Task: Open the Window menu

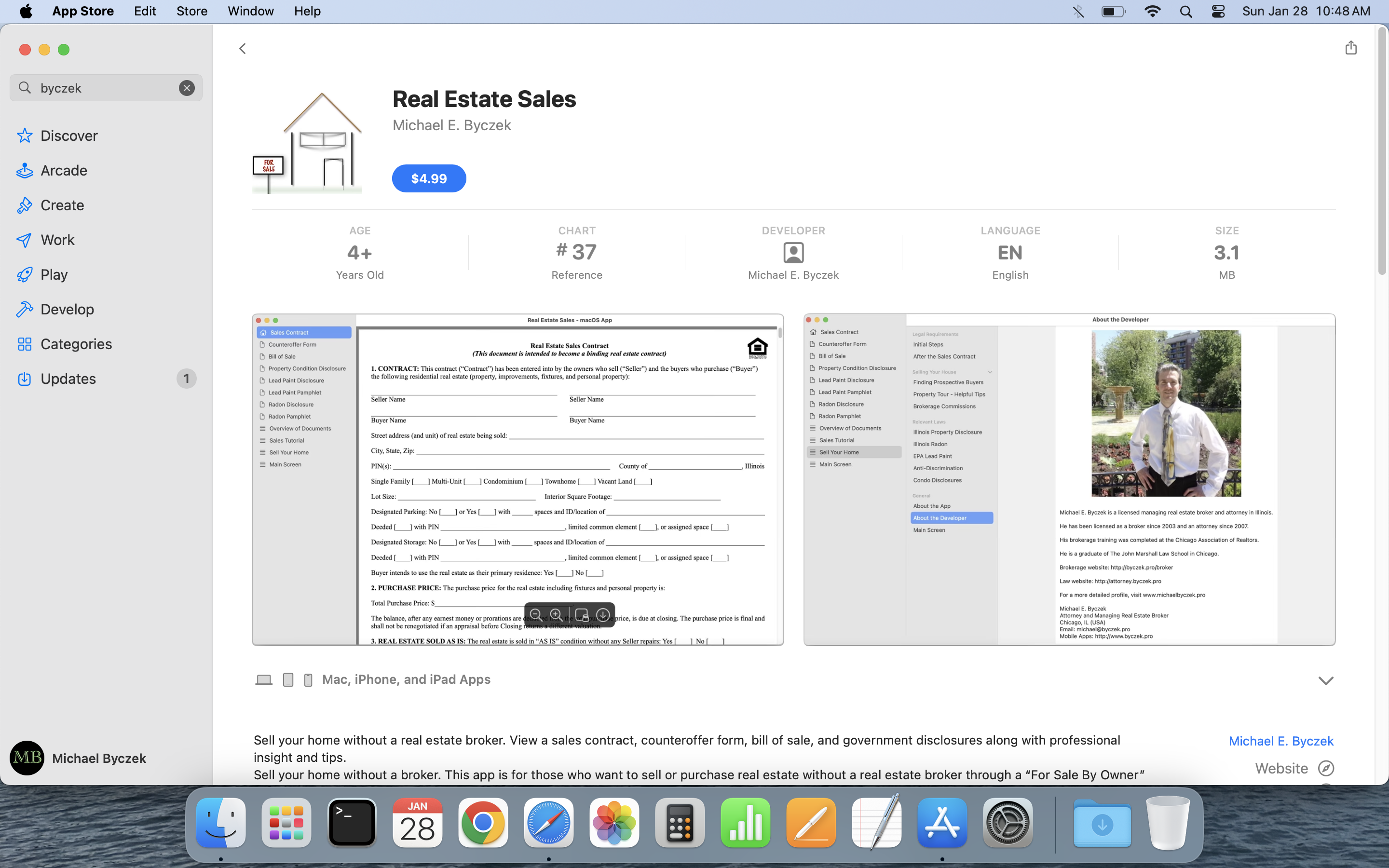Action: (x=251, y=11)
